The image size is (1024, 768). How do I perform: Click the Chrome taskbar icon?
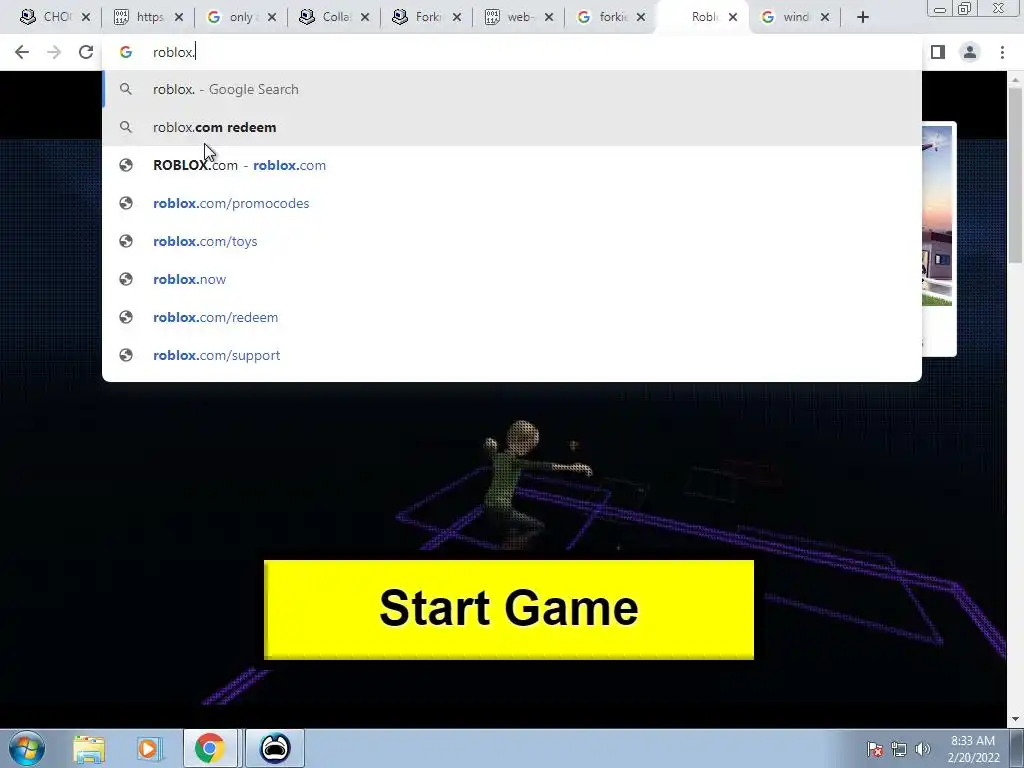(209, 748)
